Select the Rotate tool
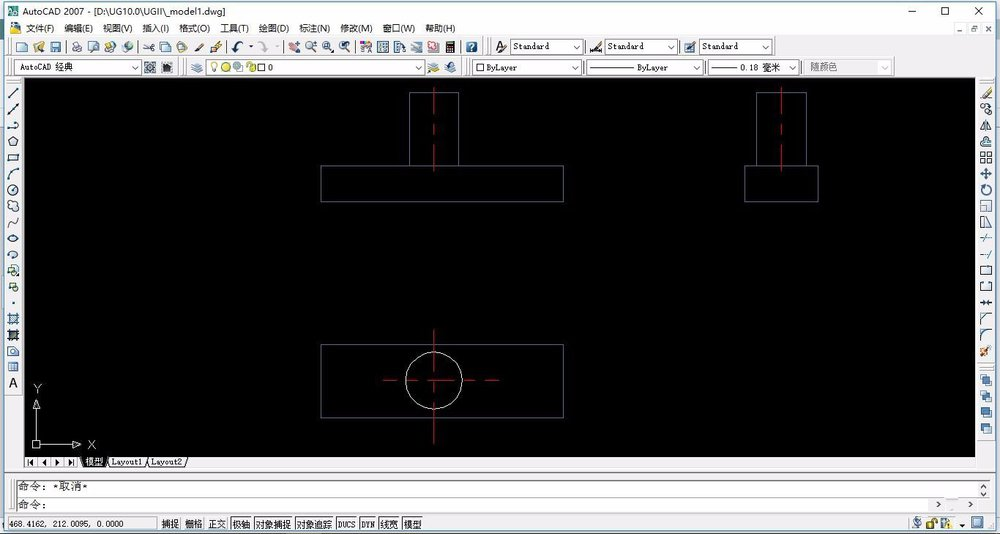1000x534 pixels. point(986,190)
